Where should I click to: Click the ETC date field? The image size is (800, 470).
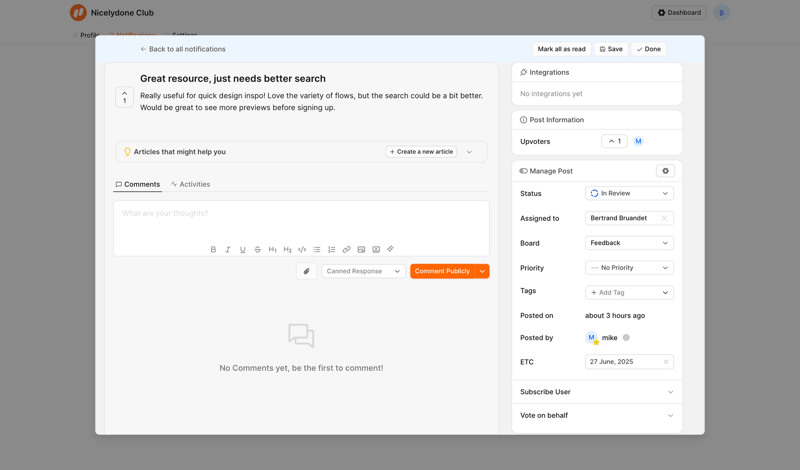click(629, 362)
